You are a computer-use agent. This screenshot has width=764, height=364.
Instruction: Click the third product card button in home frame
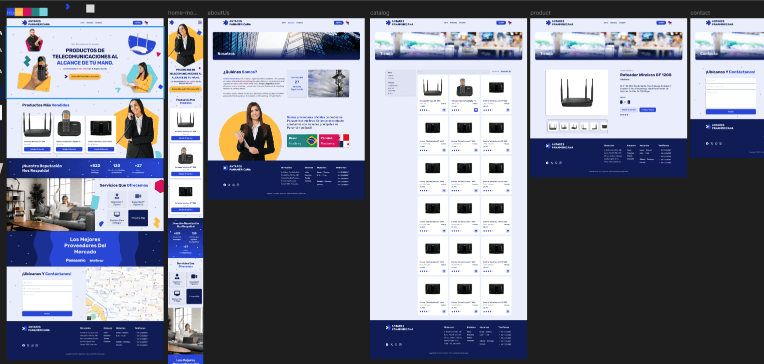pyautogui.click(x=100, y=149)
